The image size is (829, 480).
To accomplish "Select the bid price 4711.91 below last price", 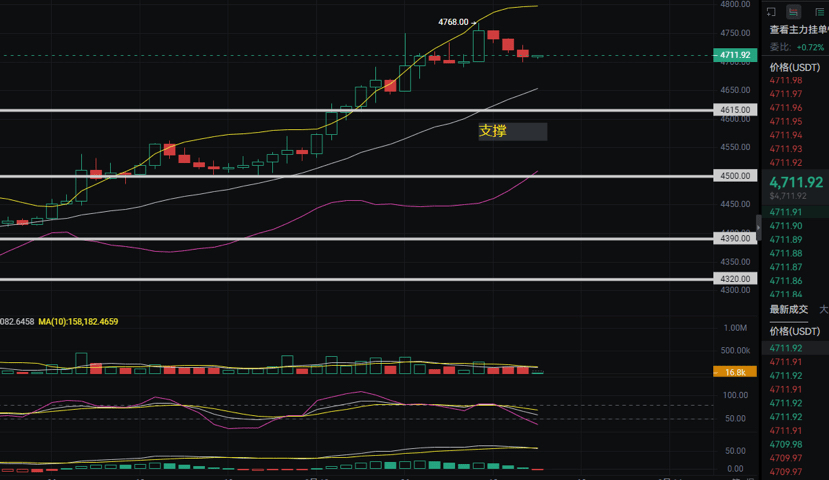I will coord(786,212).
